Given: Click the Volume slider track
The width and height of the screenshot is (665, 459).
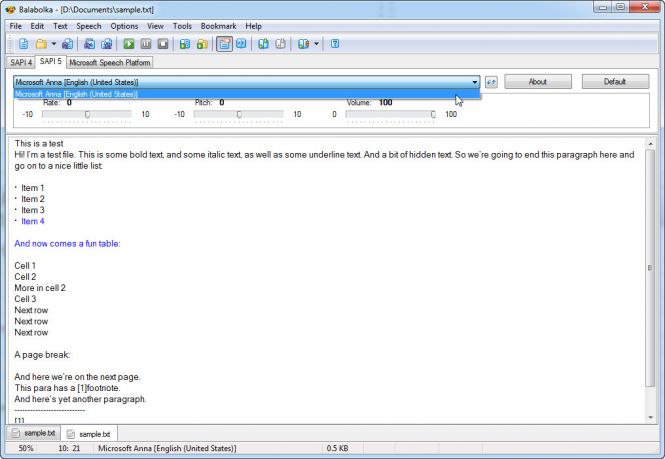Looking at the screenshot, I should [x=390, y=115].
